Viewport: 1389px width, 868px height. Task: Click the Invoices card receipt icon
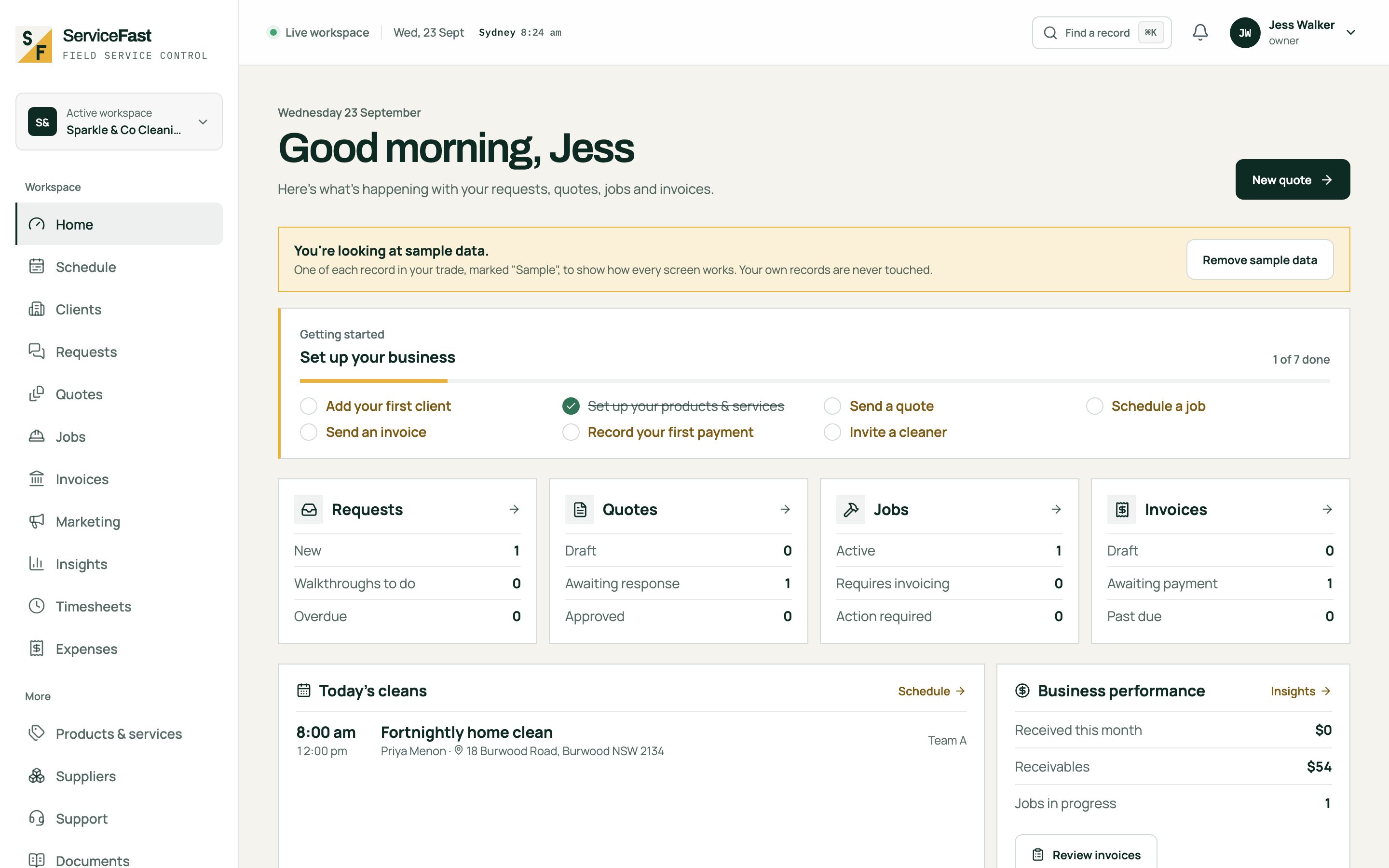click(1121, 509)
